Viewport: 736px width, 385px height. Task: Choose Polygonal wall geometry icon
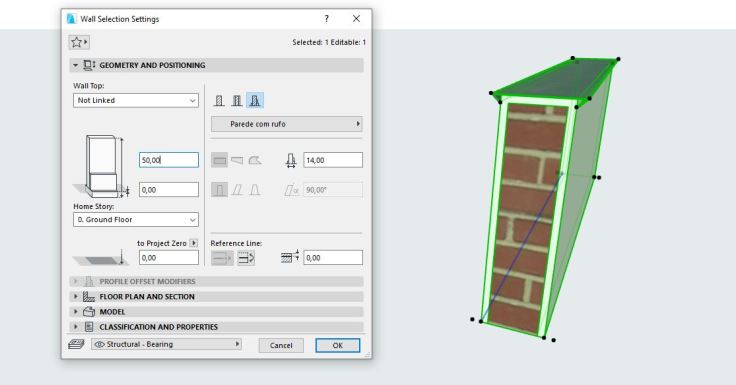coord(255,160)
